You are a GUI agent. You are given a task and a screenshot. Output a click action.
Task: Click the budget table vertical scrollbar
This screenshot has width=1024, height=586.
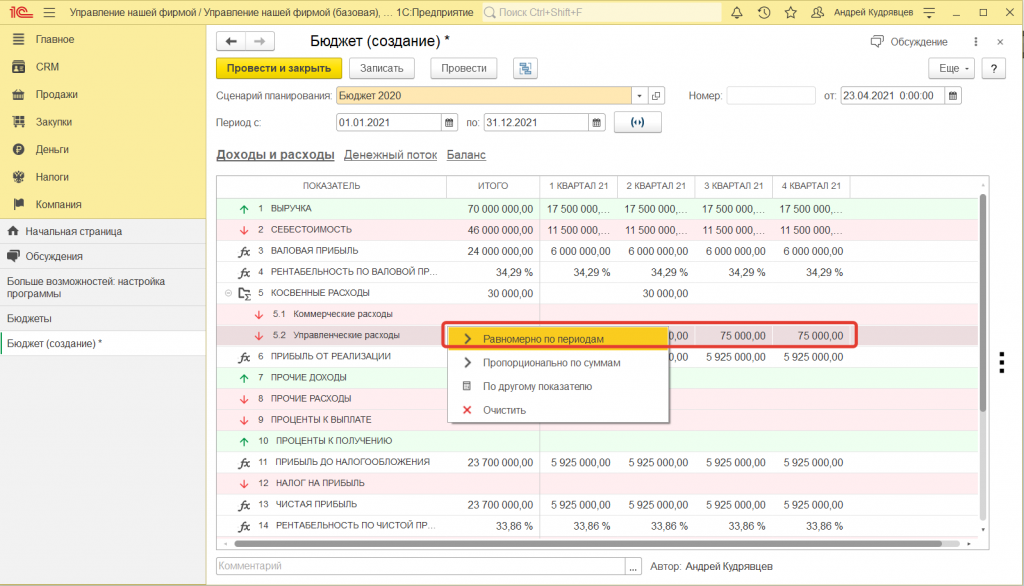[x=983, y=300]
